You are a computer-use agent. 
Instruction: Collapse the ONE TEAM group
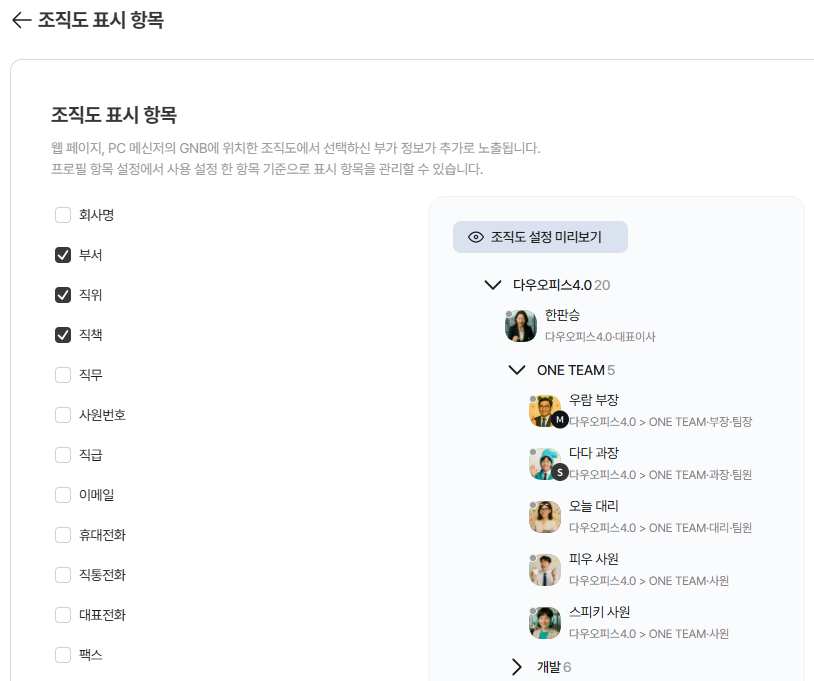tap(517, 370)
